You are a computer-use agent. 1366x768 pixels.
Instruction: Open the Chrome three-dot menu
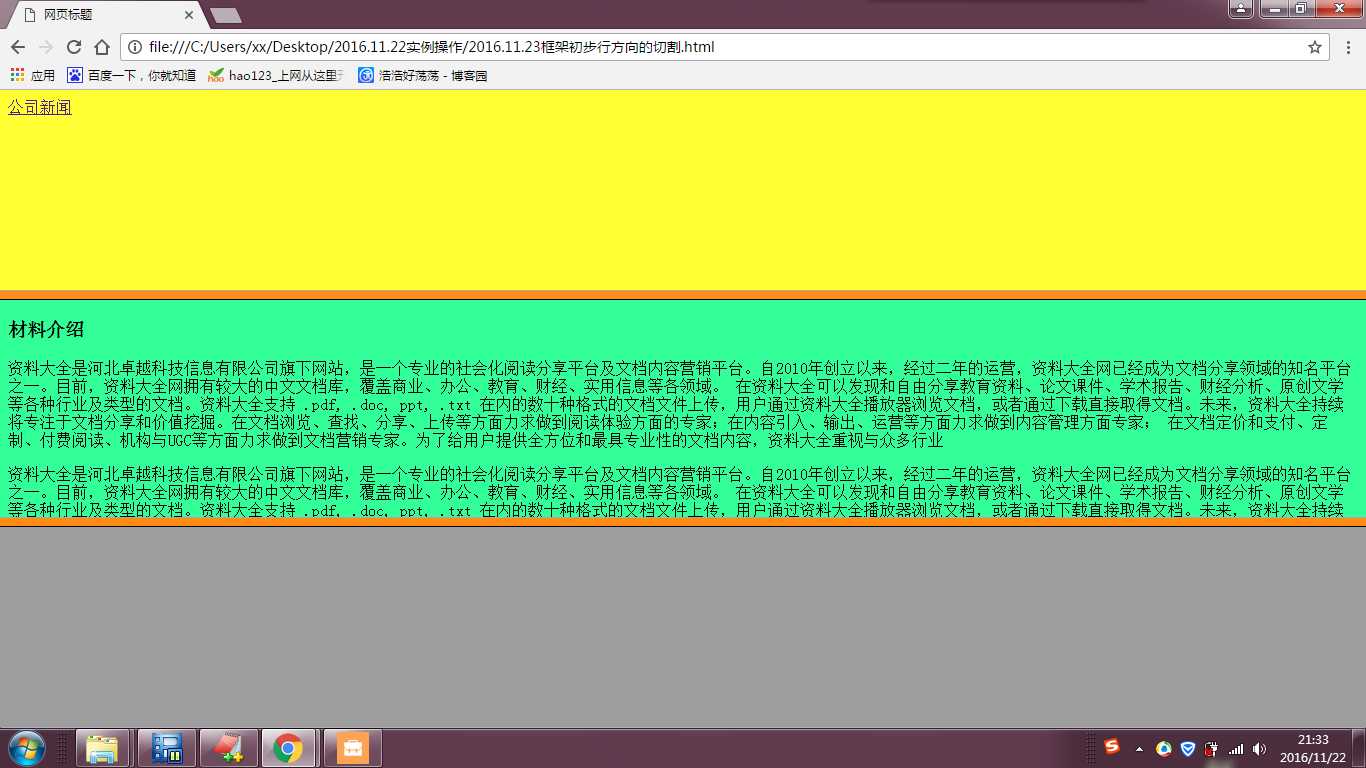point(1348,47)
